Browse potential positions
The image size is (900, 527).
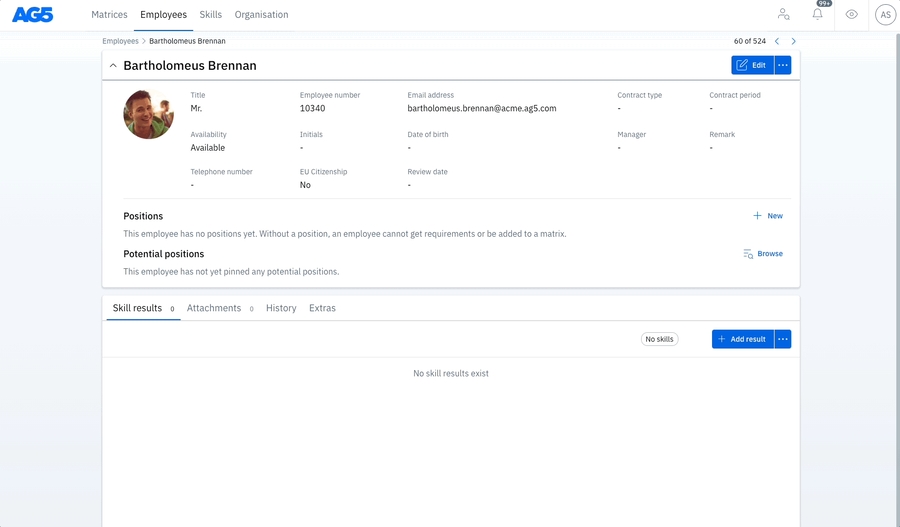(x=763, y=254)
